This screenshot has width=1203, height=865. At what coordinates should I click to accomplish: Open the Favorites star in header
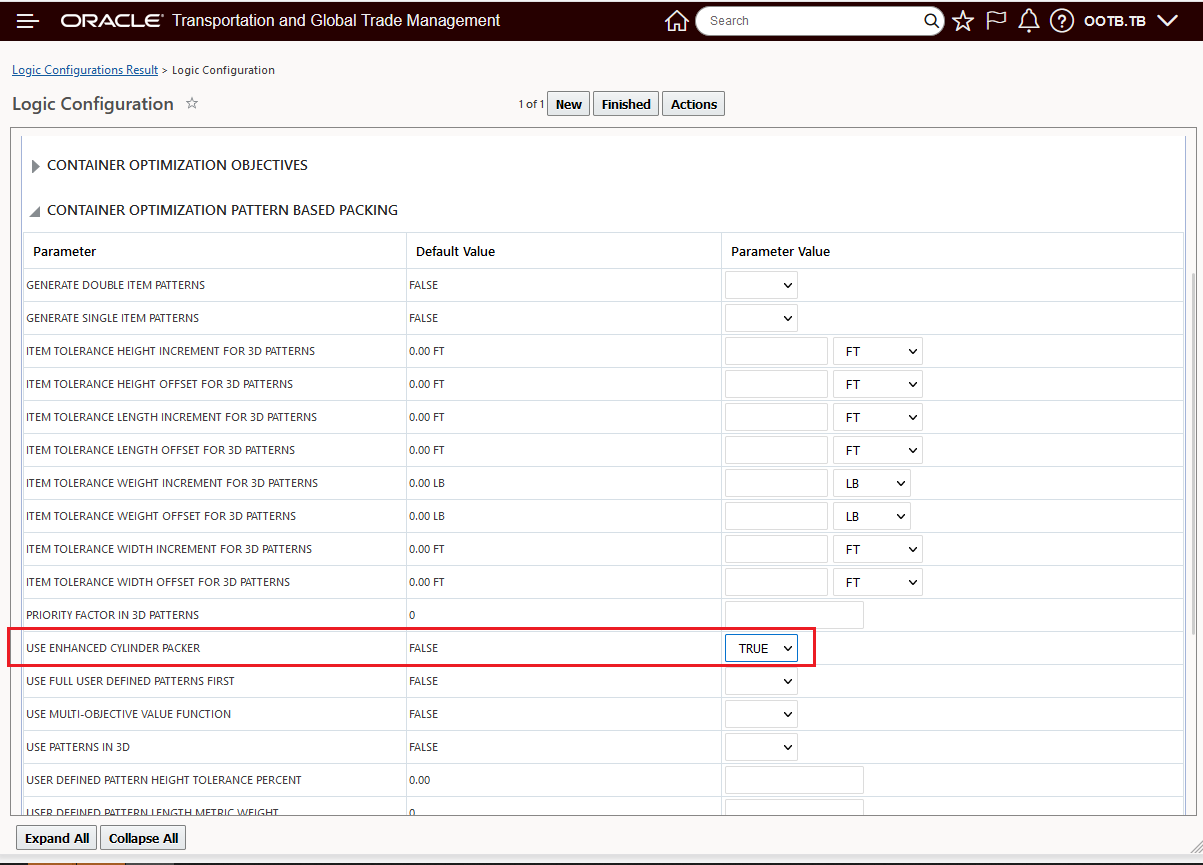[963, 21]
